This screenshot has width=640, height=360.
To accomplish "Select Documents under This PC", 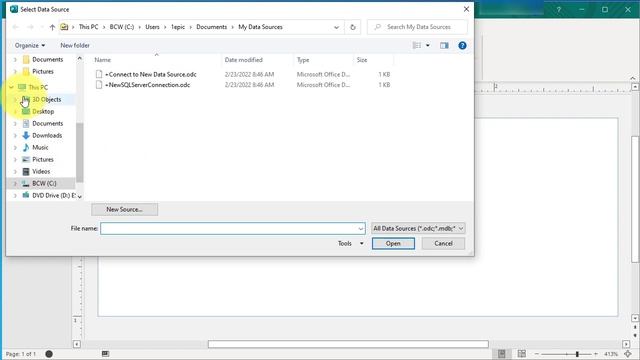I will [x=47, y=123].
